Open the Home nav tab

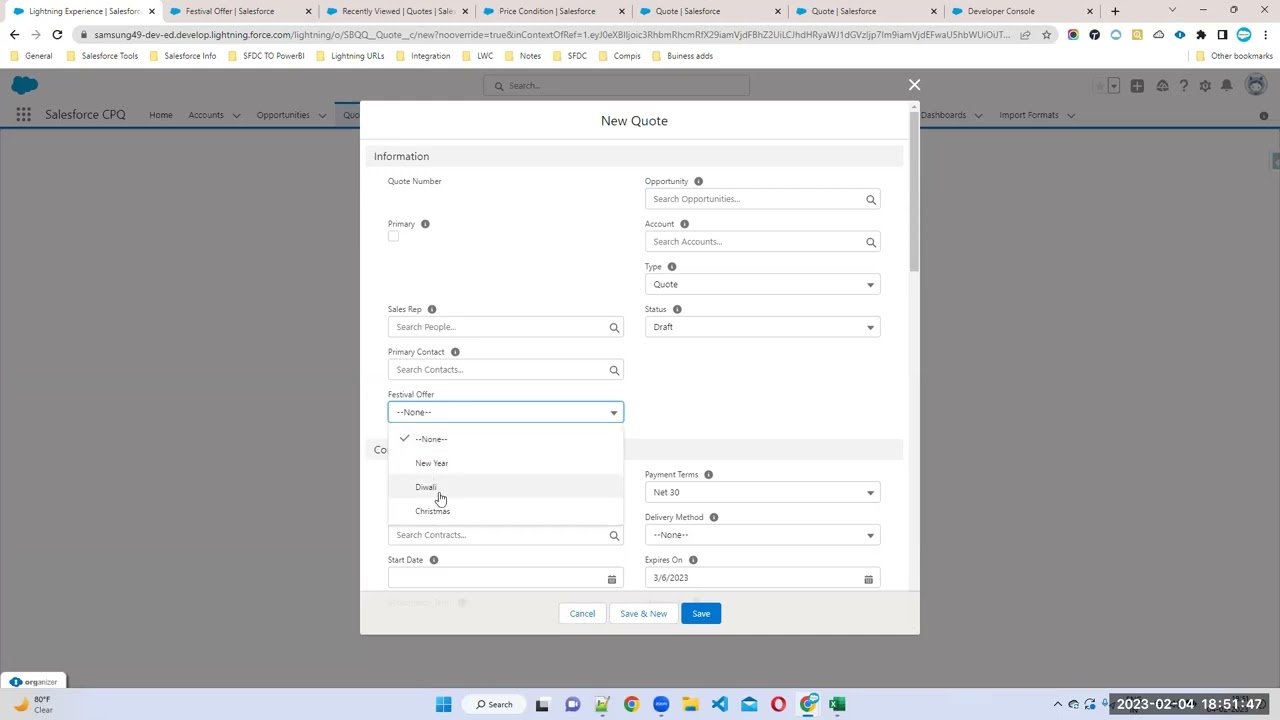(x=161, y=115)
